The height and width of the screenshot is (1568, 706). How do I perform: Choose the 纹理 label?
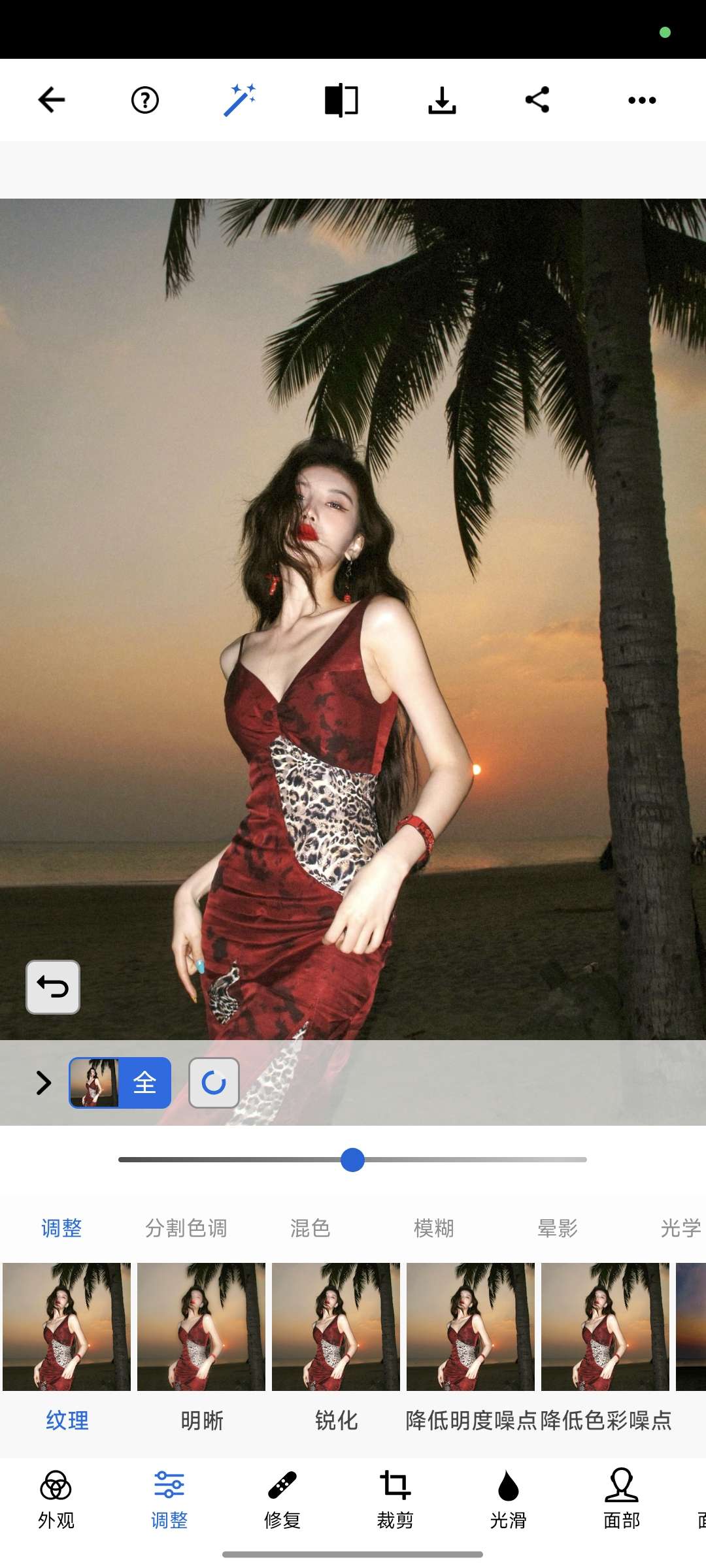coord(67,1420)
